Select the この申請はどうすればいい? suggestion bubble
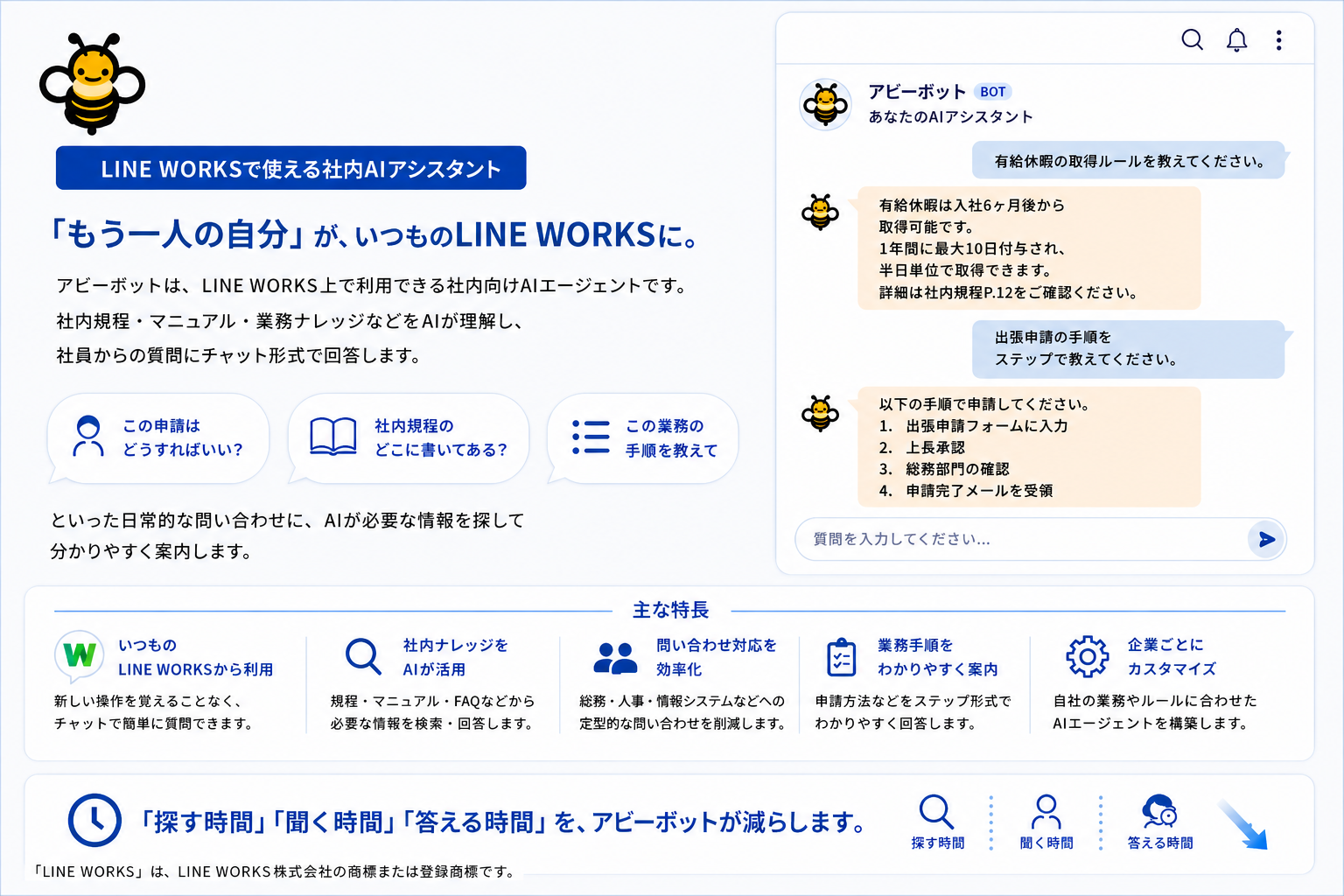The height and width of the screenshot is (896, 1344). pos(158,437)
